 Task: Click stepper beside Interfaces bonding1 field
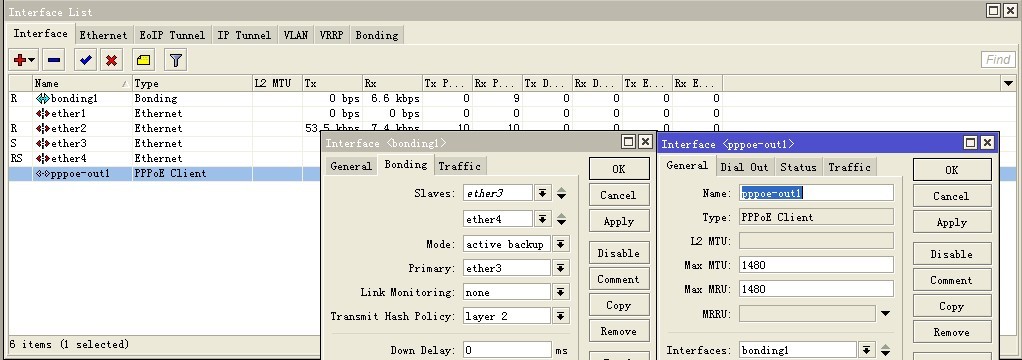[x=885, y=350]
